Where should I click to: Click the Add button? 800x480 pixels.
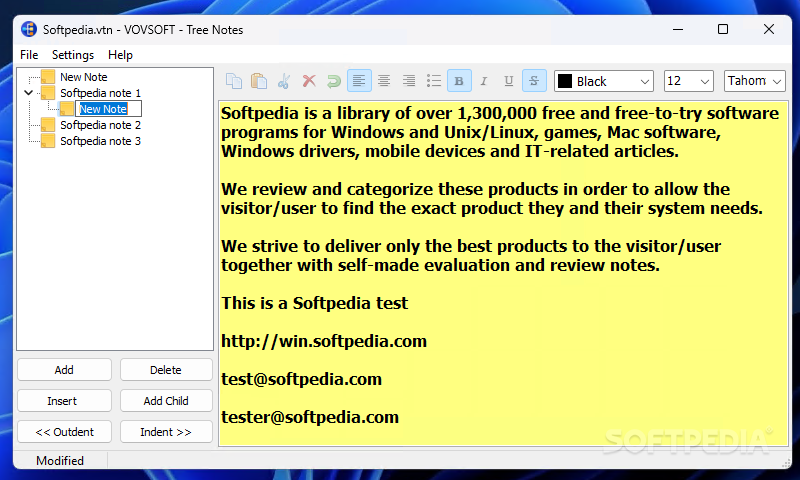click(64, 370)
